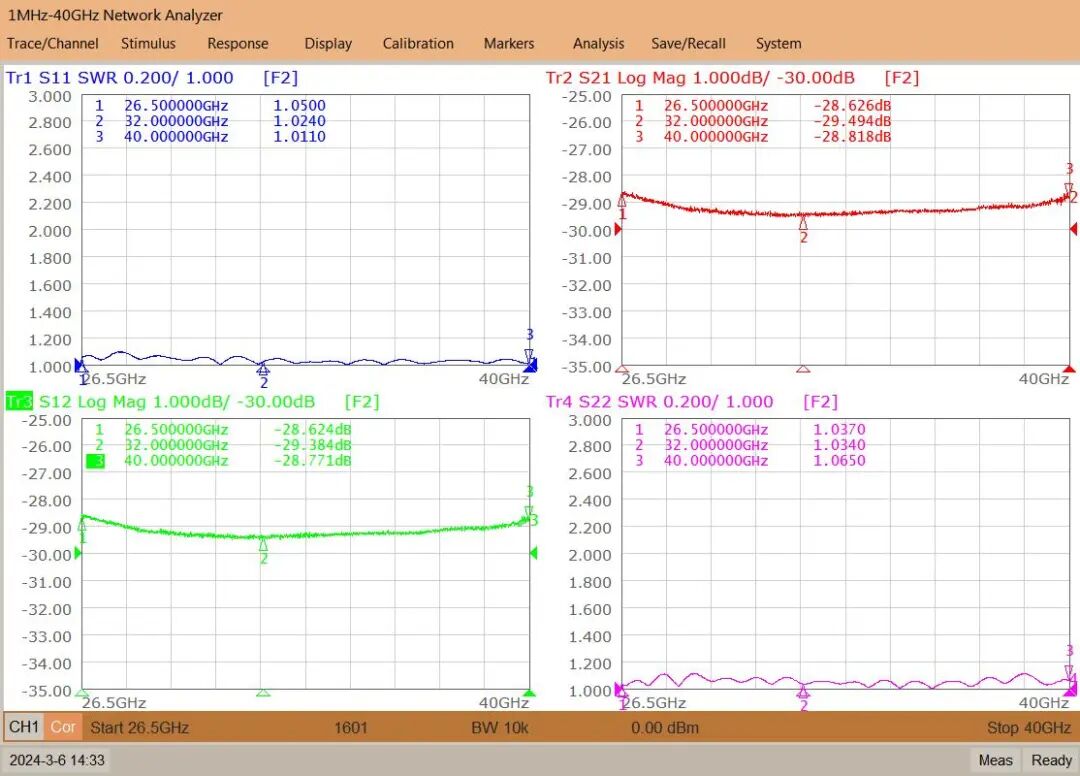Screen dimensions: 1080x776
Task: Open the Response menu
Action: point(238,43)
